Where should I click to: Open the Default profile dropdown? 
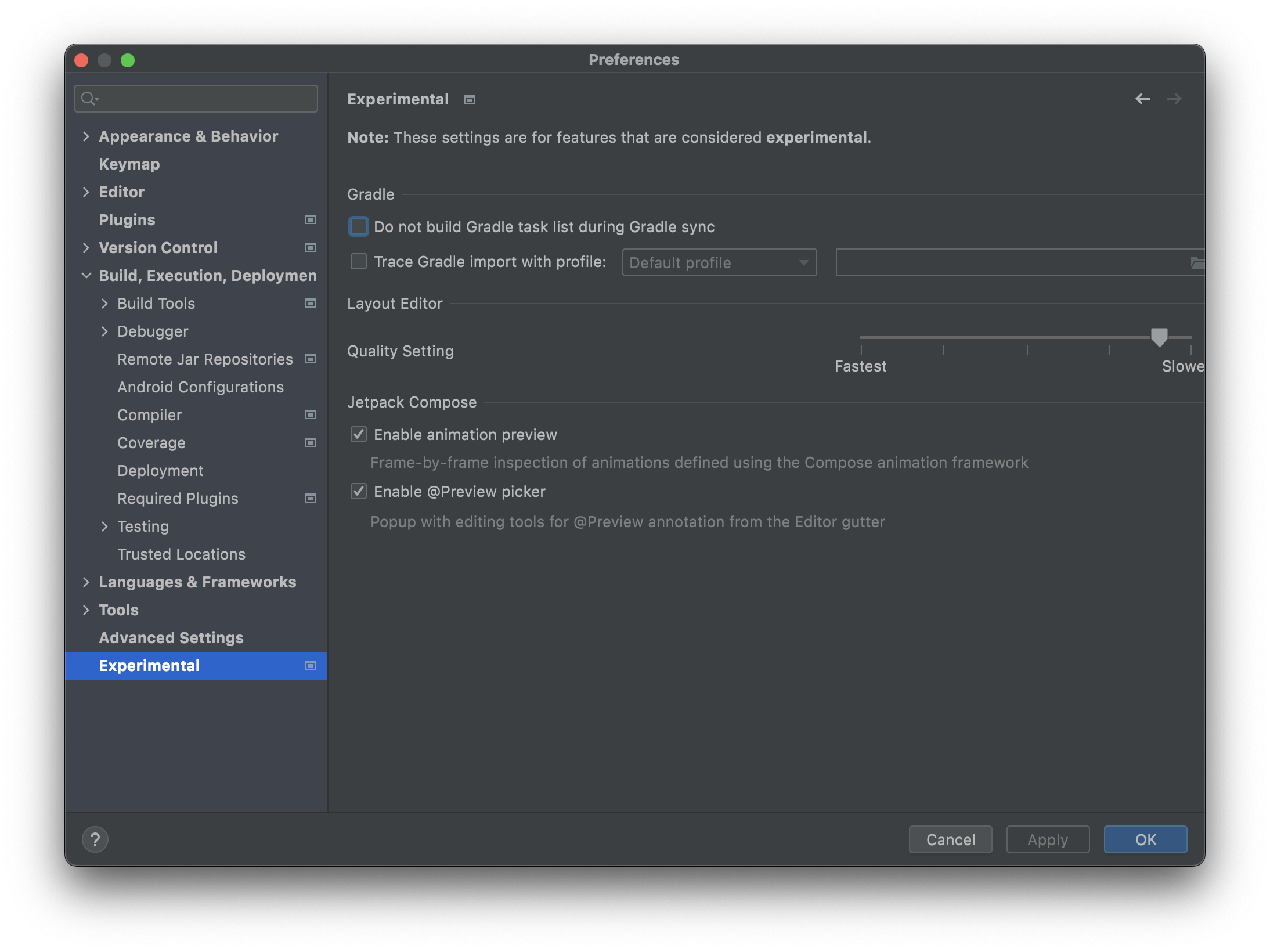click(x=719, y=262)
